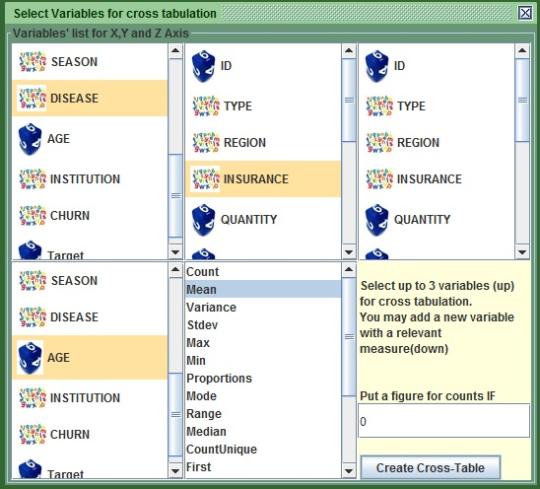
Task: Click up arrow of middle list scrollbar
Action: pyautogui.click(x=349, y=51)
